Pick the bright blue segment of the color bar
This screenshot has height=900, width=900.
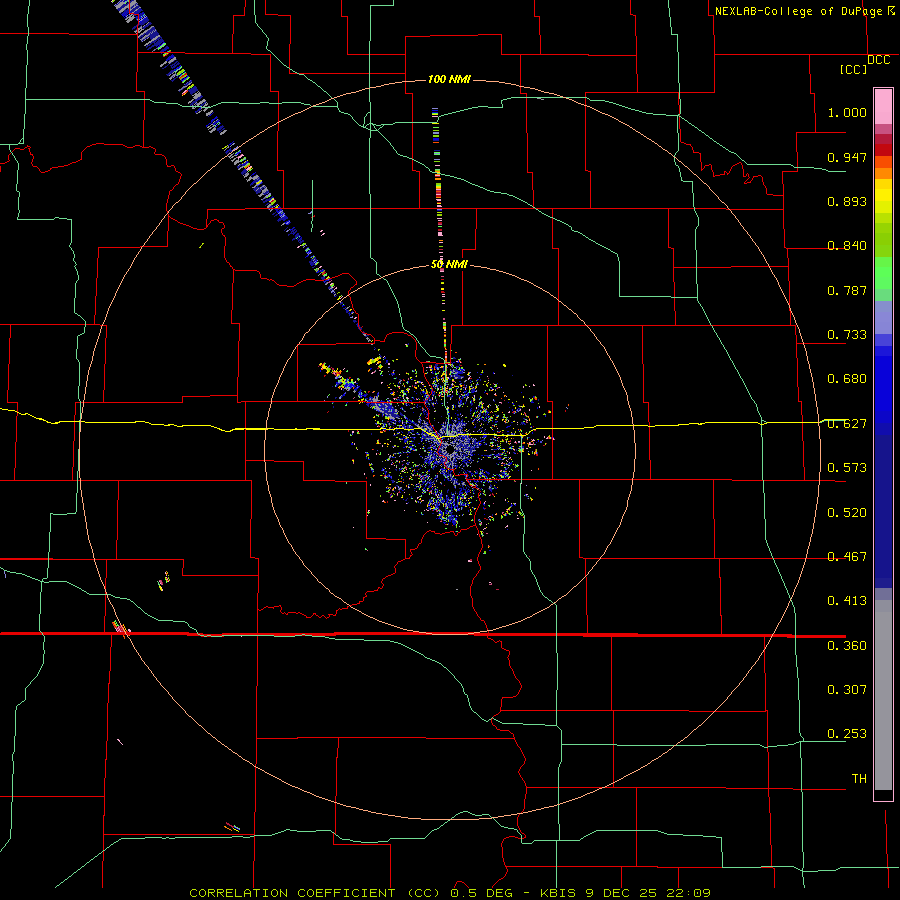click(883, 390)
